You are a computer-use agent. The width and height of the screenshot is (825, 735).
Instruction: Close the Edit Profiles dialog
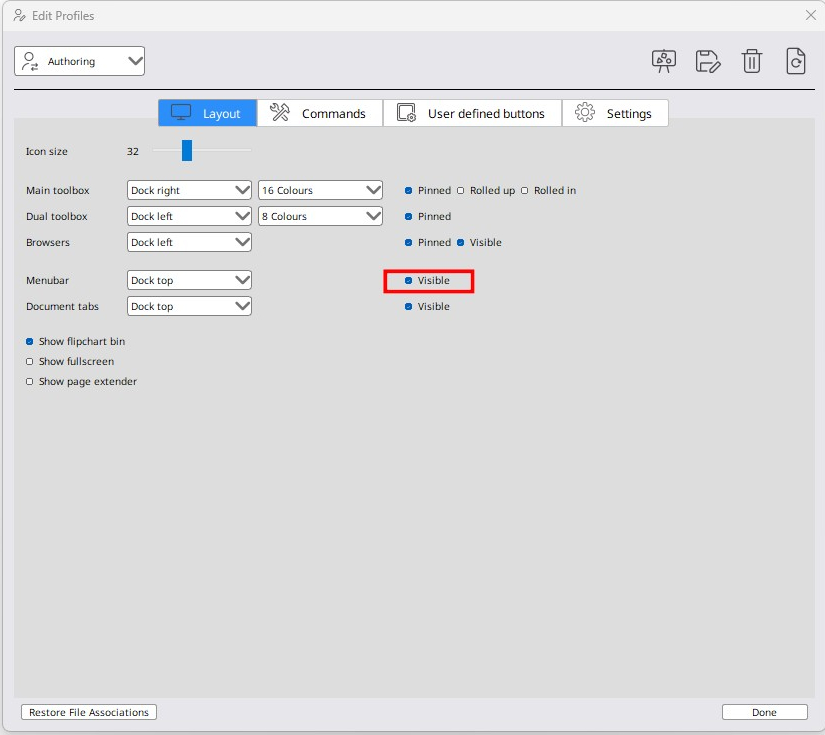(x=810, y=15)
